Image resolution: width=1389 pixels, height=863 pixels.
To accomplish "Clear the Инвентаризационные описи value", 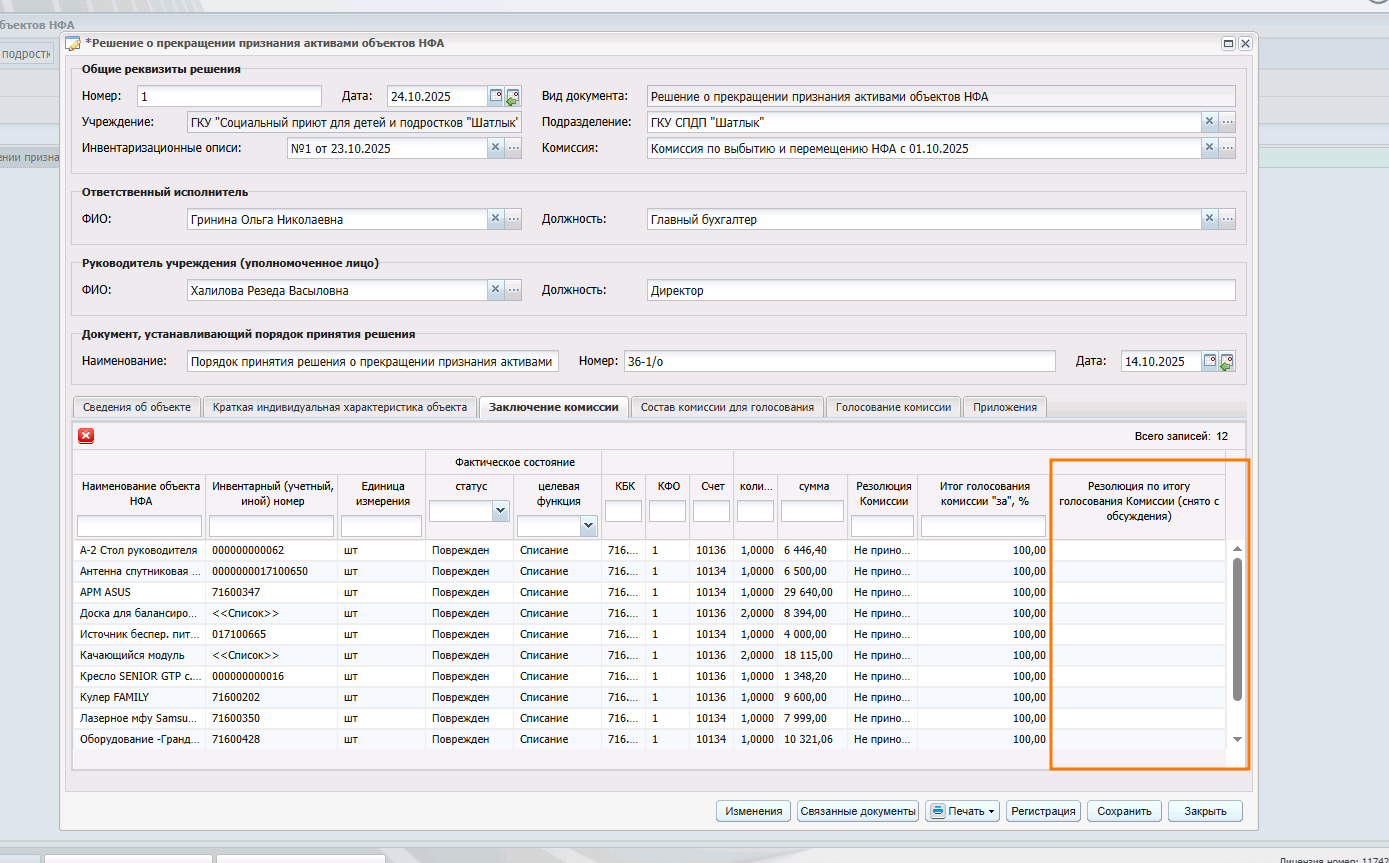I will (495, 148).
